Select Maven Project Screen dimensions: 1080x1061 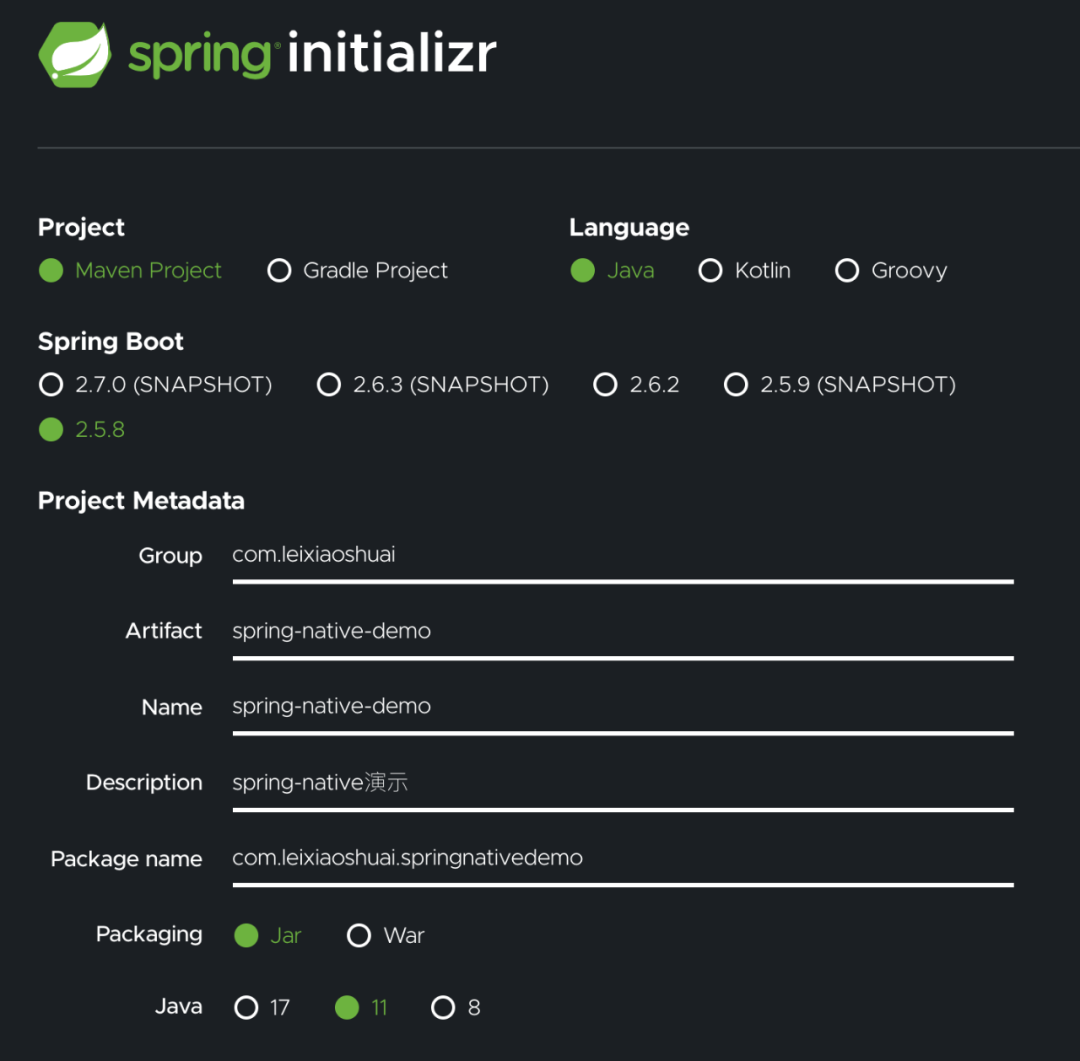click(51, 270)
